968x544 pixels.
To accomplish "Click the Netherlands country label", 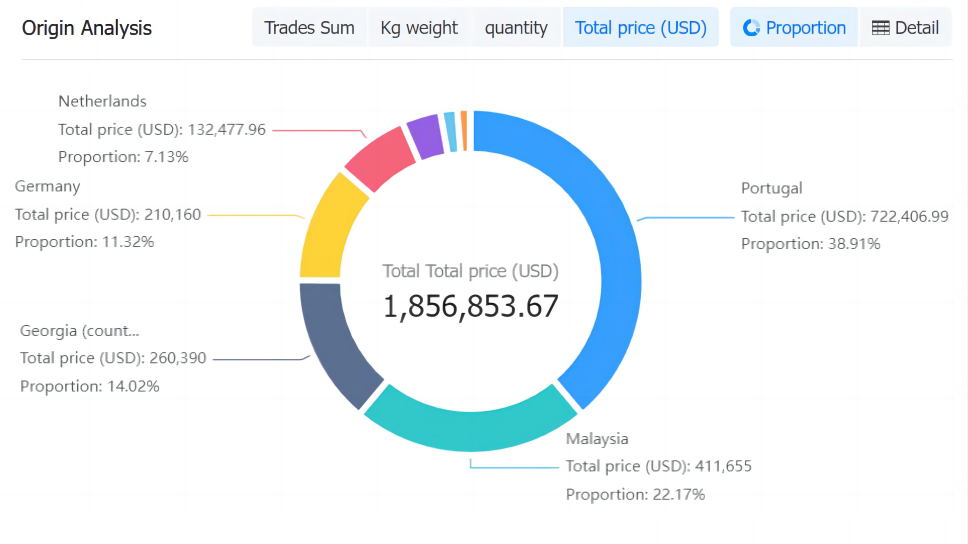I will (102, 101).
